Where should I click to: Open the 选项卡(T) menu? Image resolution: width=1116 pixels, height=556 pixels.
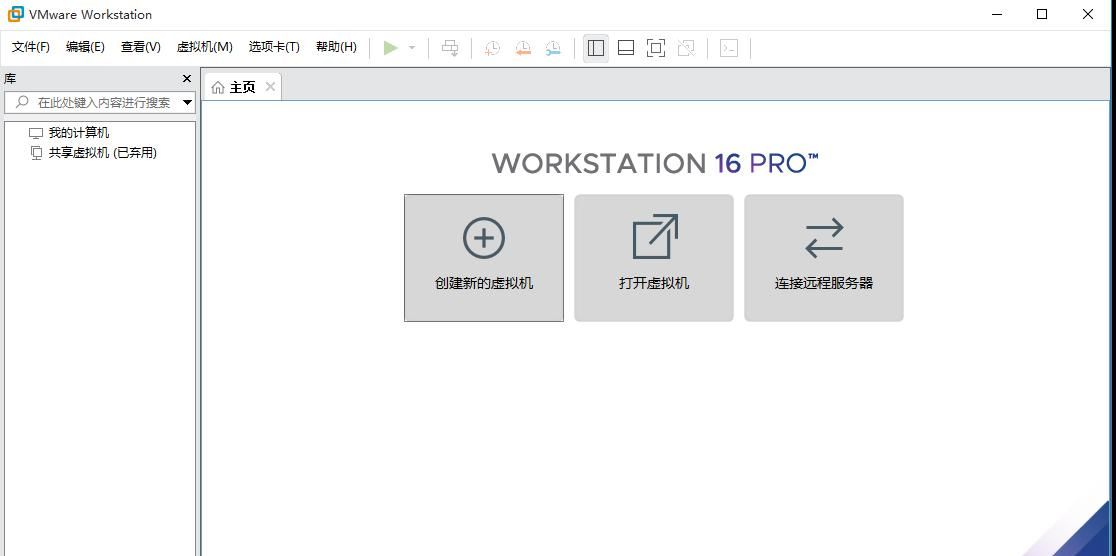tap(274, 47)
